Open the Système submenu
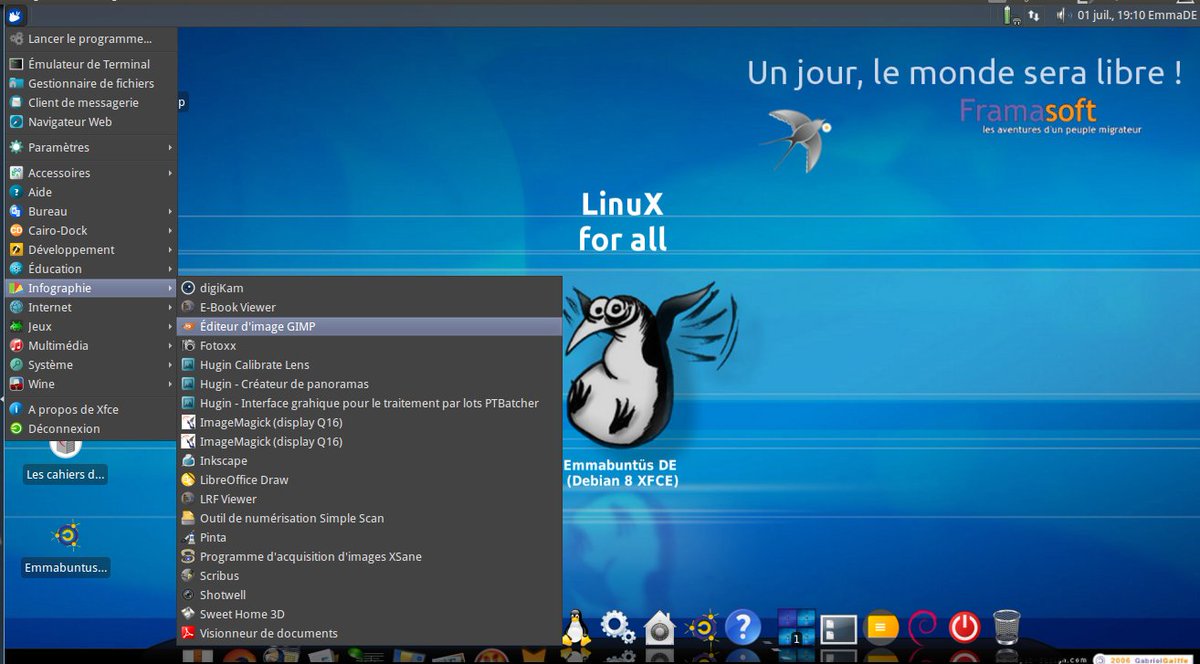 91,365
